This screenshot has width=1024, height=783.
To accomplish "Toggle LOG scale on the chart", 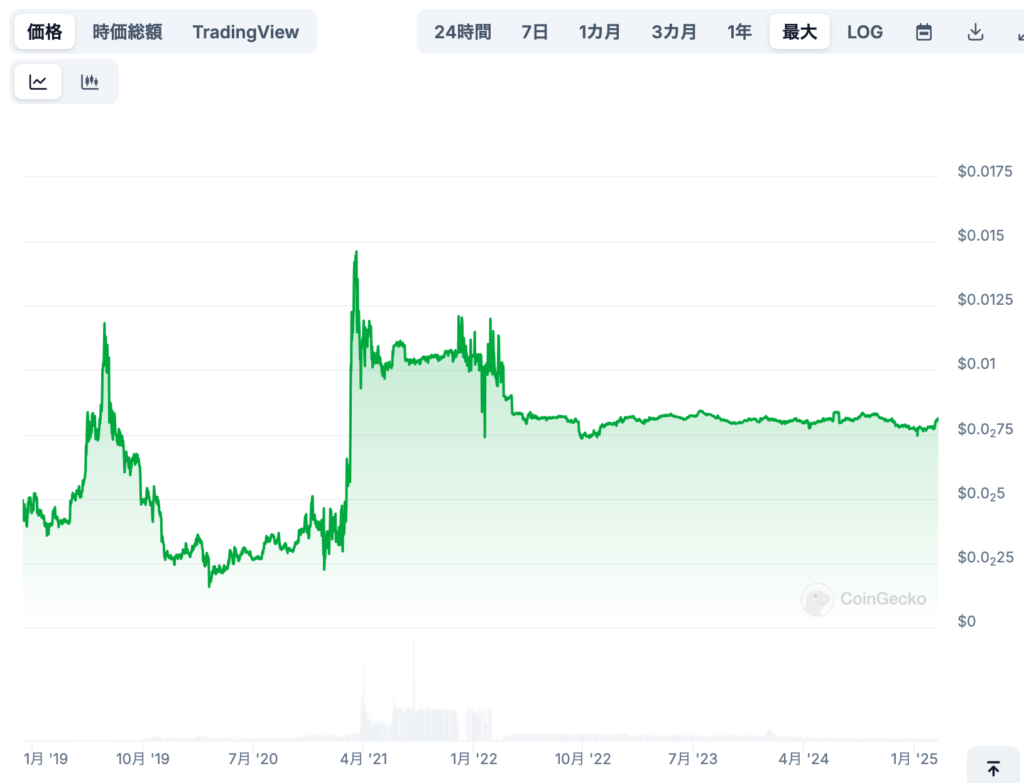I will click(865, 32).
